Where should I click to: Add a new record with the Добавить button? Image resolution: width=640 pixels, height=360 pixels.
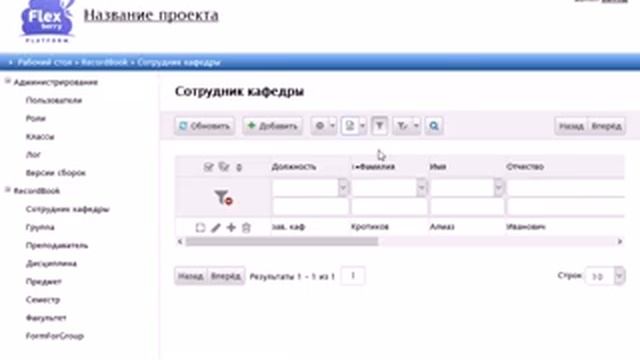272,126
